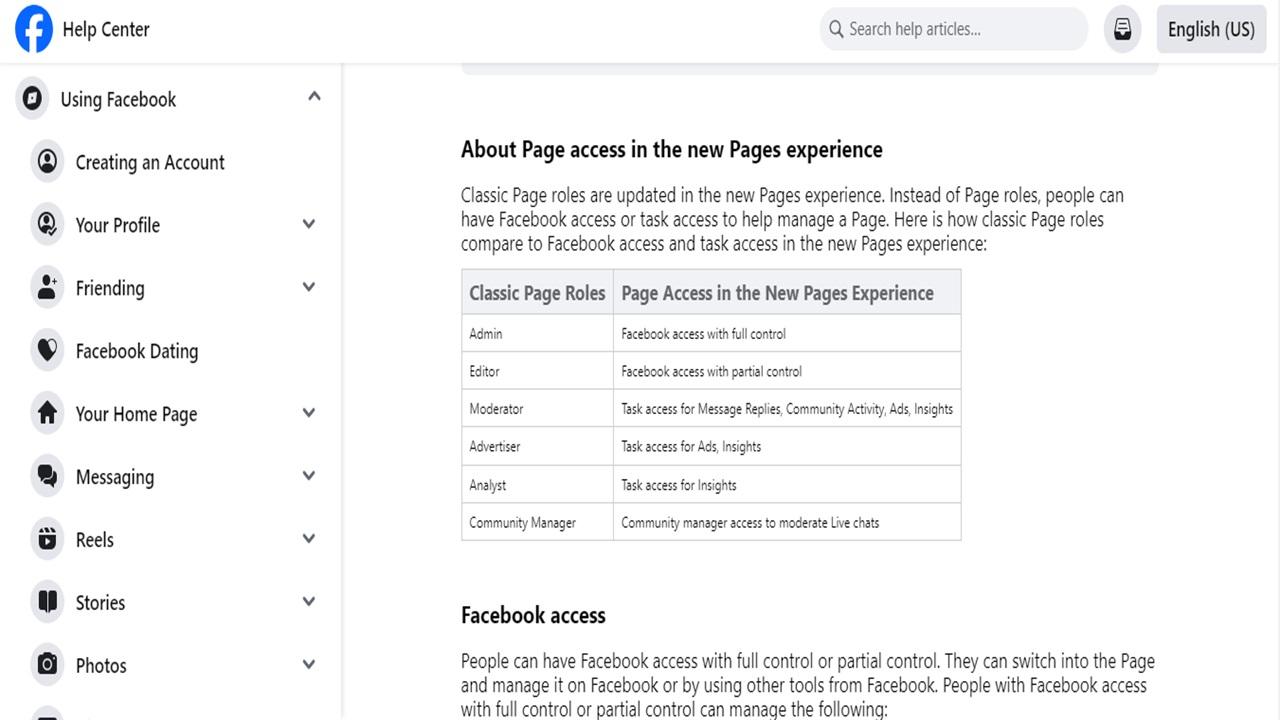Click the About Page access heading
This screenshot has height=720, width=1280.
(x=672, y=150)
